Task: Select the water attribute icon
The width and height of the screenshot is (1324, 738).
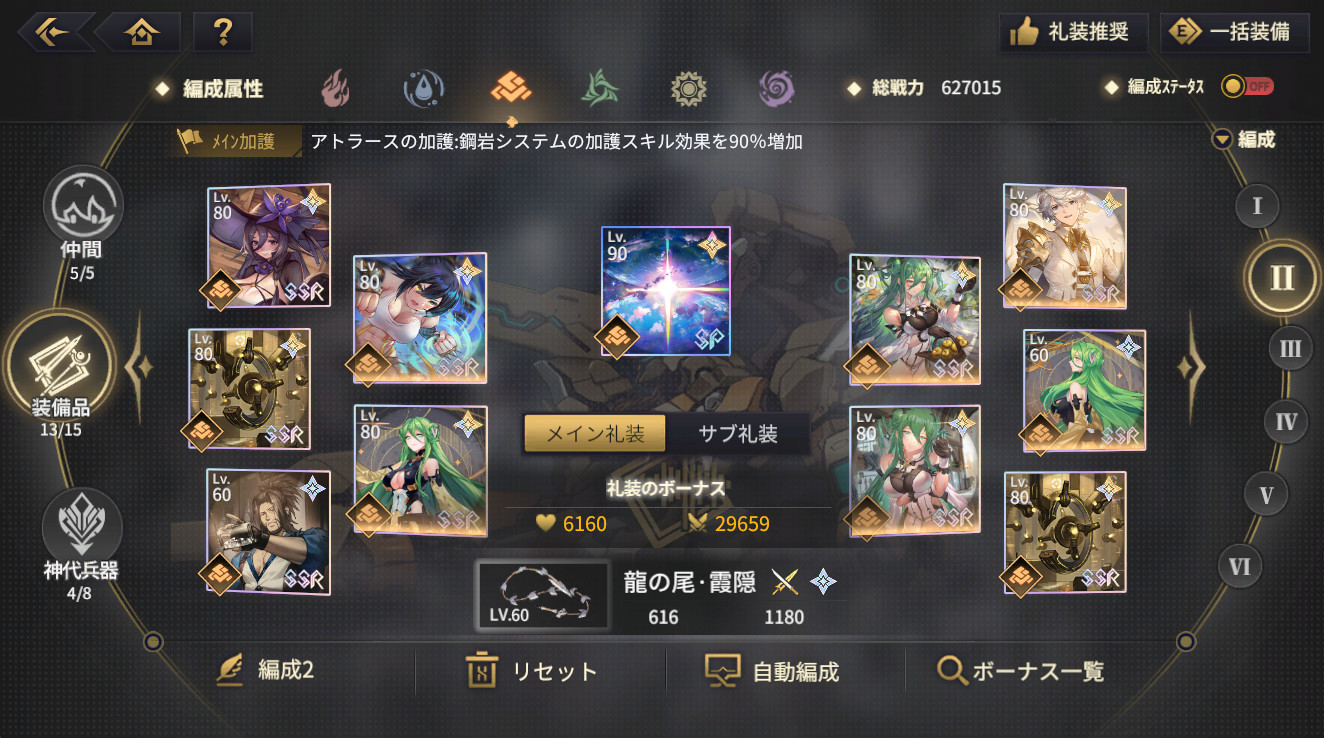Action: click(x=423, y=89)
